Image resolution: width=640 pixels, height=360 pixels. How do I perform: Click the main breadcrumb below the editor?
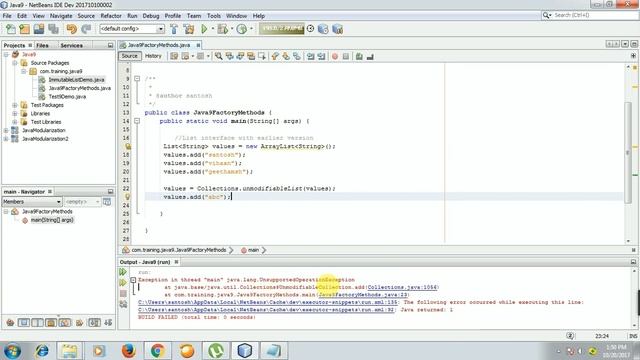pyautogui.click(x=253, y=250)
